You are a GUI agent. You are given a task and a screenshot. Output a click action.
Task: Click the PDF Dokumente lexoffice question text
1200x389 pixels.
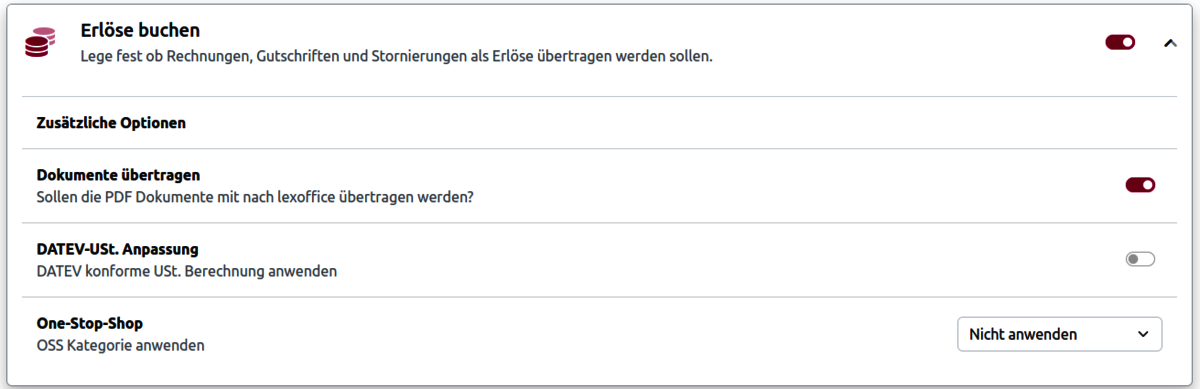255,197
